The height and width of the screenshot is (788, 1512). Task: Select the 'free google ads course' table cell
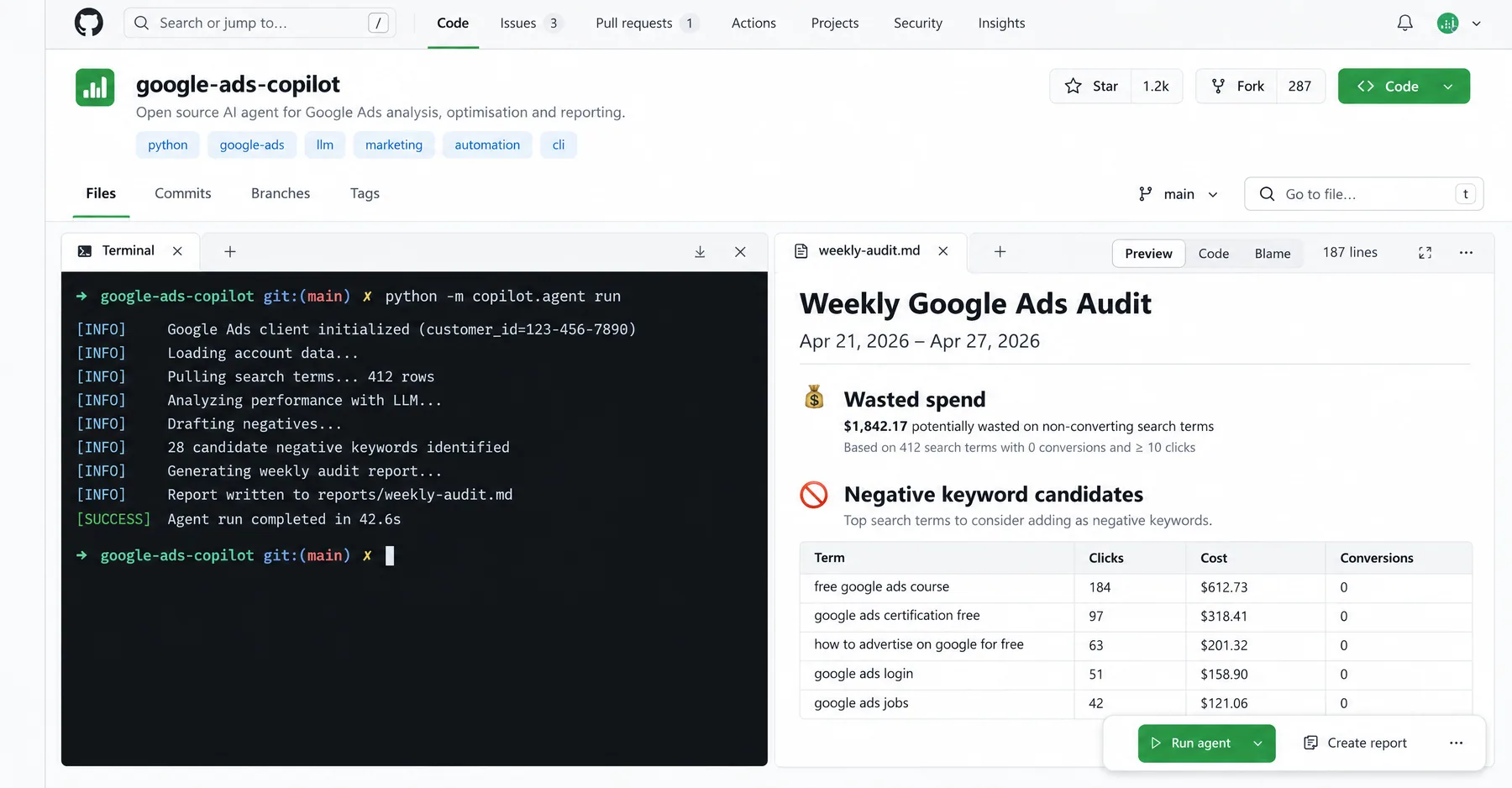[937, 587]
